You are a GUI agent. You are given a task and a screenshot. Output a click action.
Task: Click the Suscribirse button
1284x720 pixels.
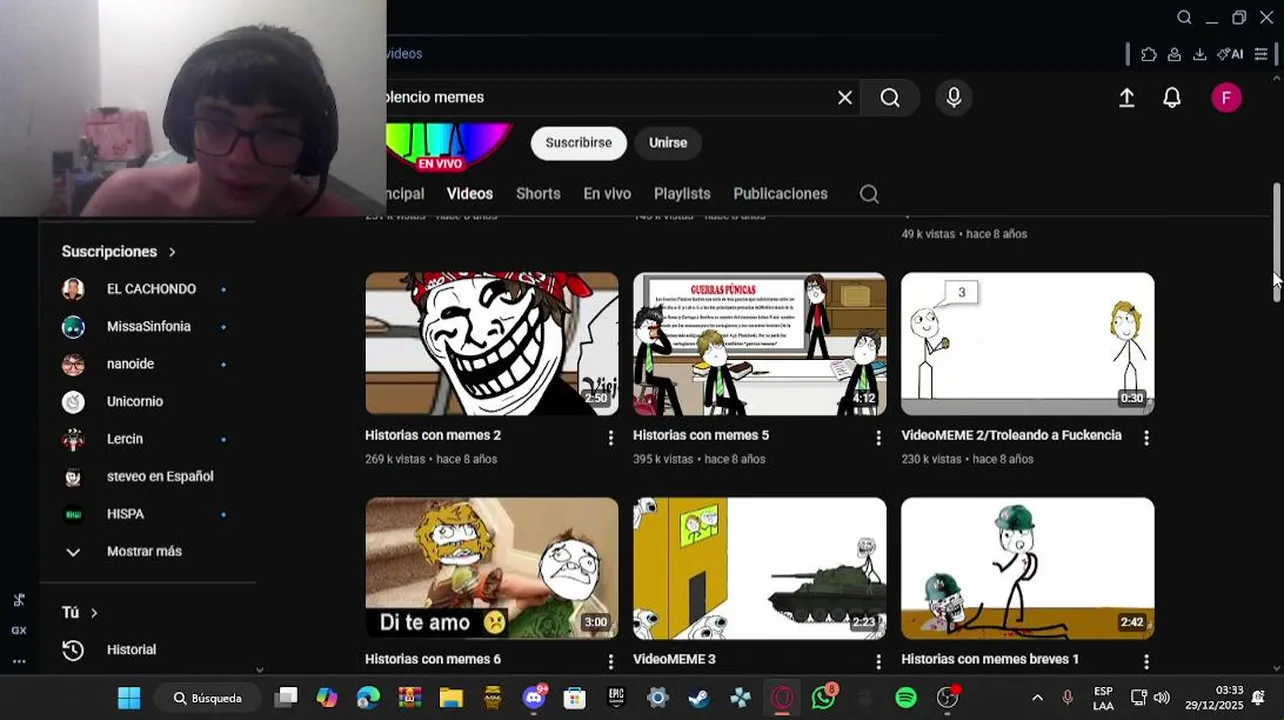coord(578,143)
